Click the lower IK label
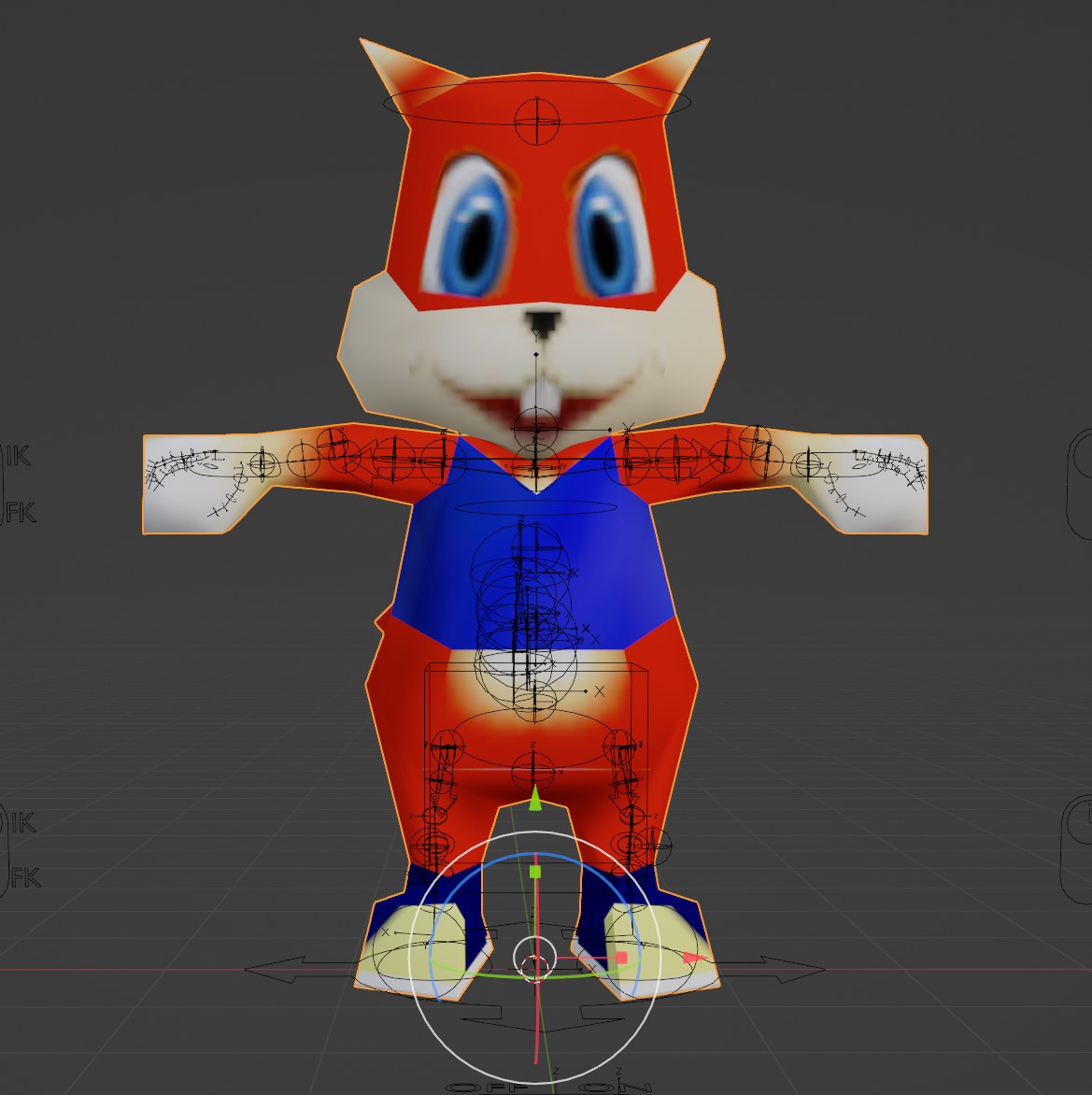 23,823
